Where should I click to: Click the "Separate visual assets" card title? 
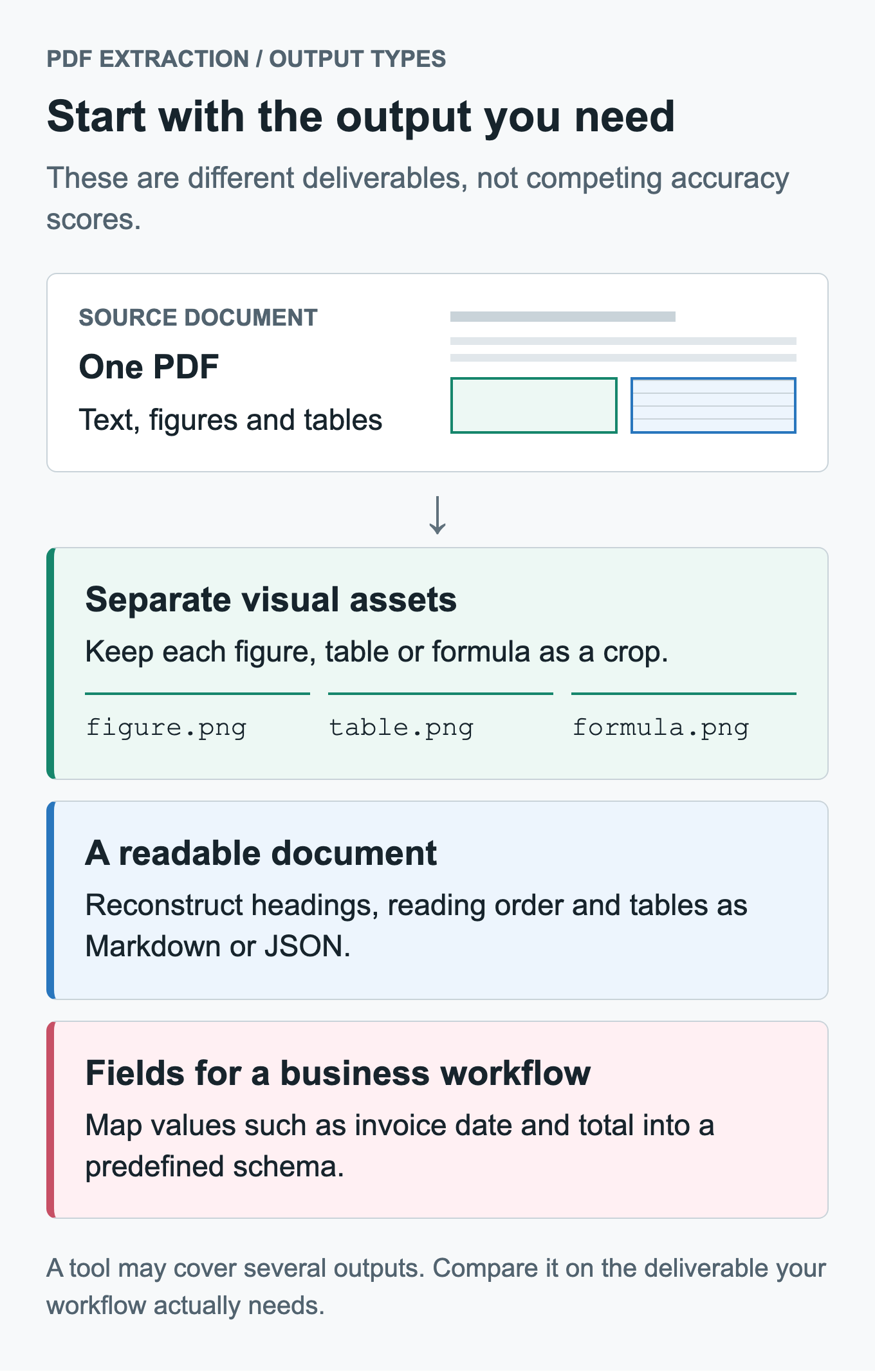tap(271, 599)
